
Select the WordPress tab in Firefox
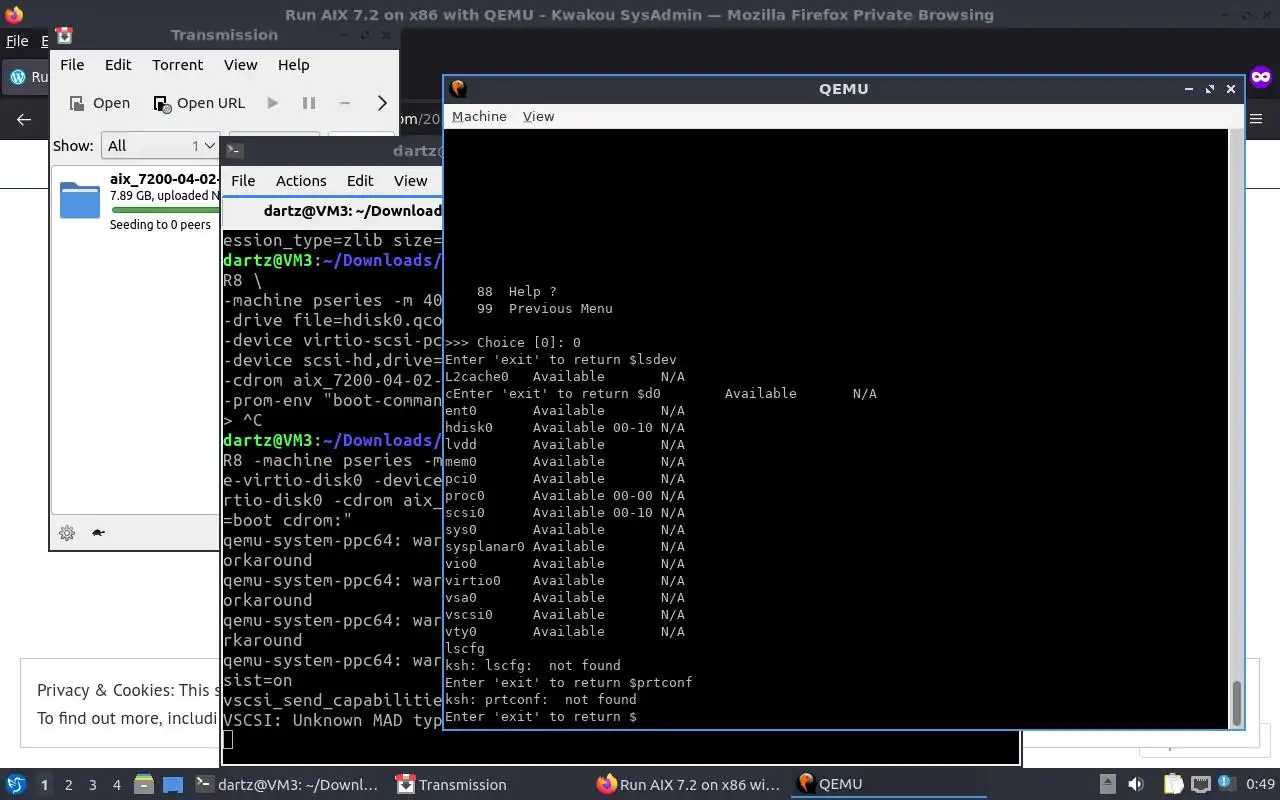click(26, 77)
